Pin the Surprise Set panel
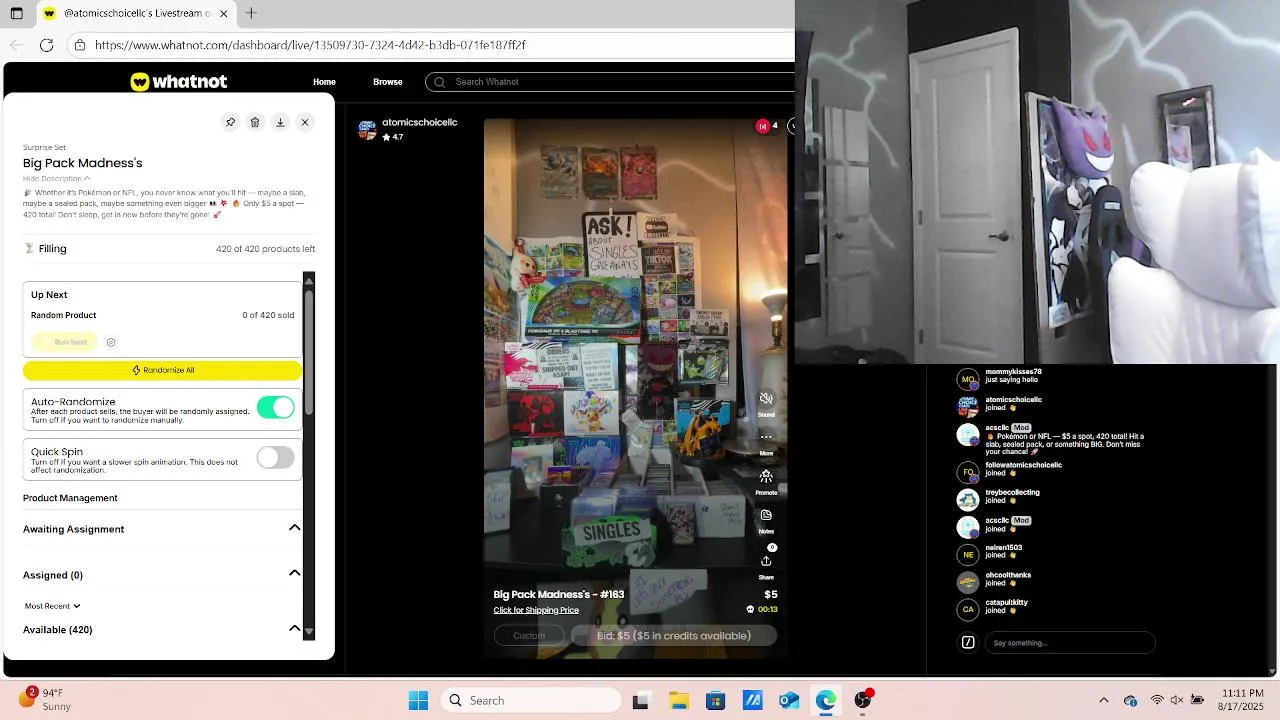Screen dimensions: 1280x720 click(230, 122)
